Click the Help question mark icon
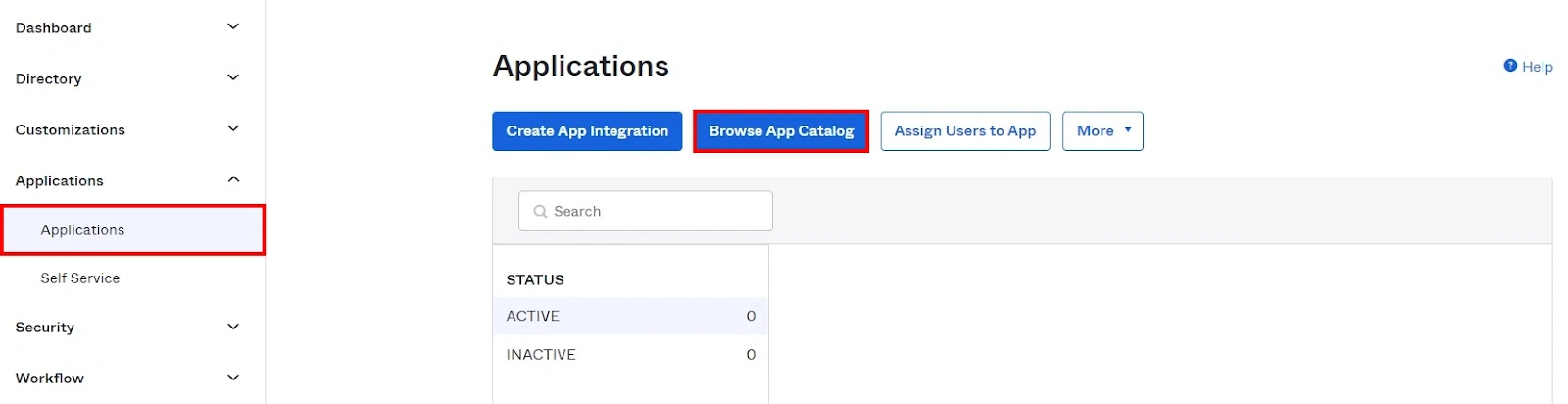1568x404 pixels. click(x=1510, y=66)
